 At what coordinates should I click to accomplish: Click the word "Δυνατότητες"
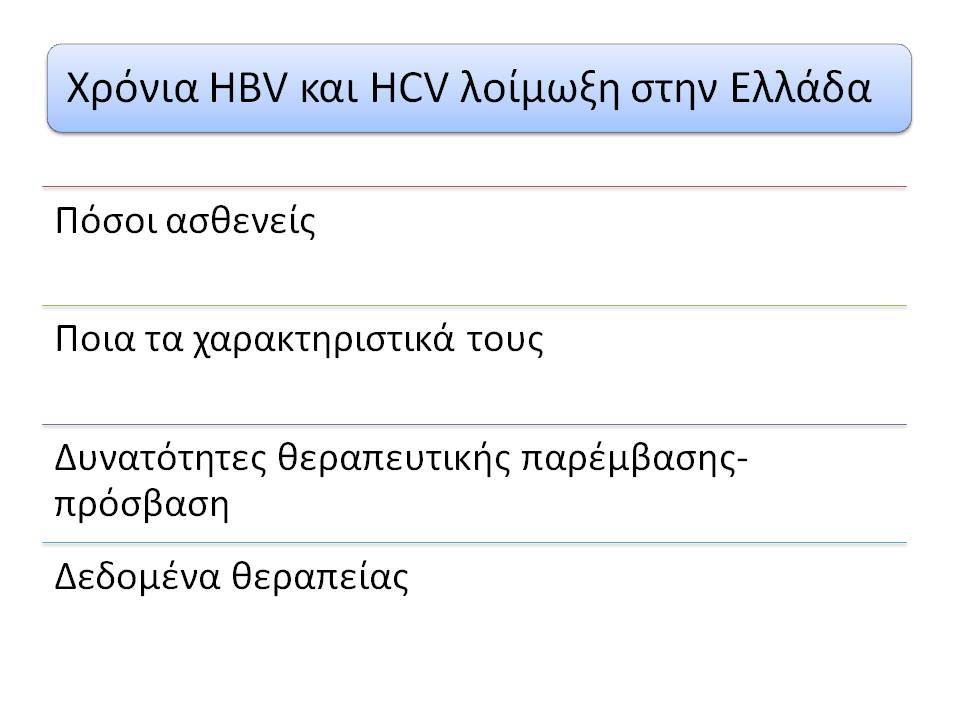(161, 457)
